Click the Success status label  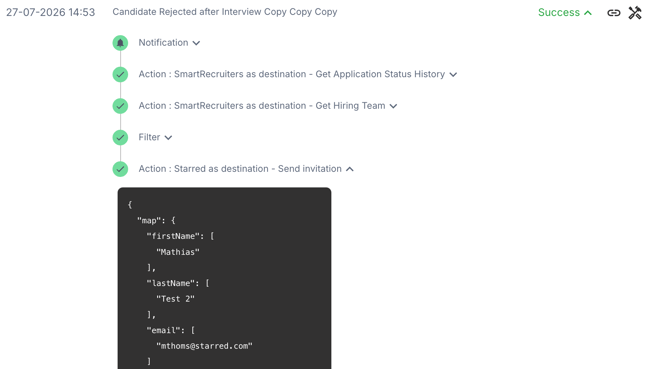(558, 12)
